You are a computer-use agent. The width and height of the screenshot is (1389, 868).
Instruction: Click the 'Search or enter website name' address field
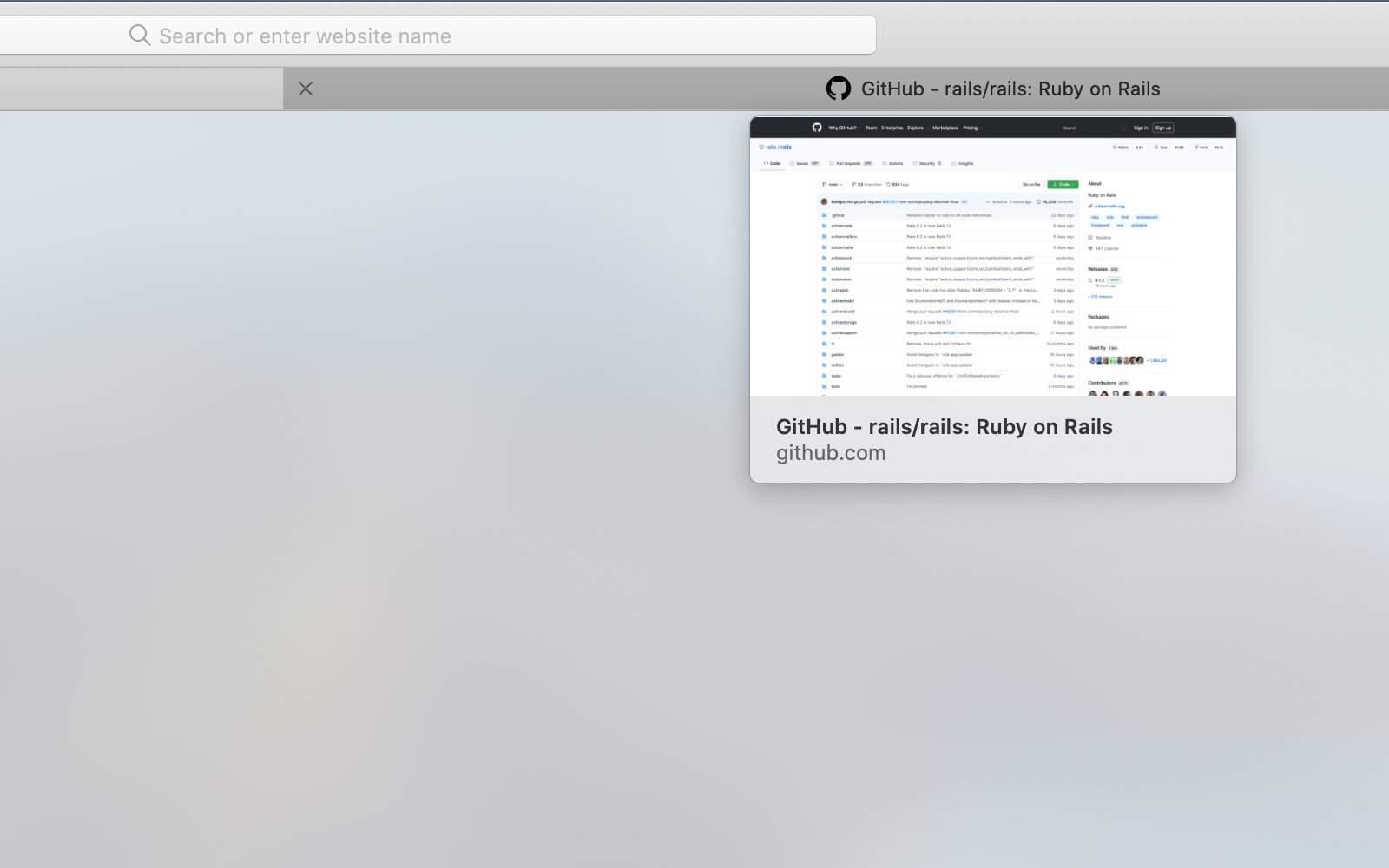tap(438, 36)
